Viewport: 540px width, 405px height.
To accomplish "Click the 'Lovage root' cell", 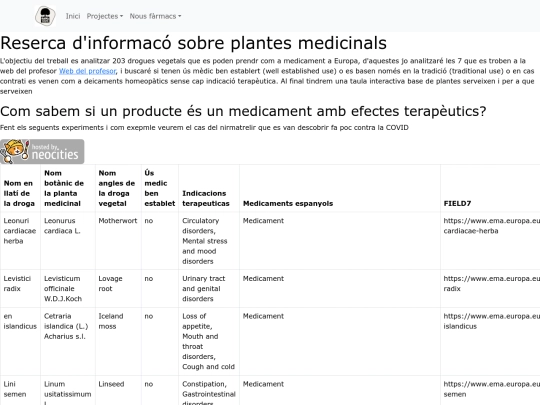I will click(118, 289).
